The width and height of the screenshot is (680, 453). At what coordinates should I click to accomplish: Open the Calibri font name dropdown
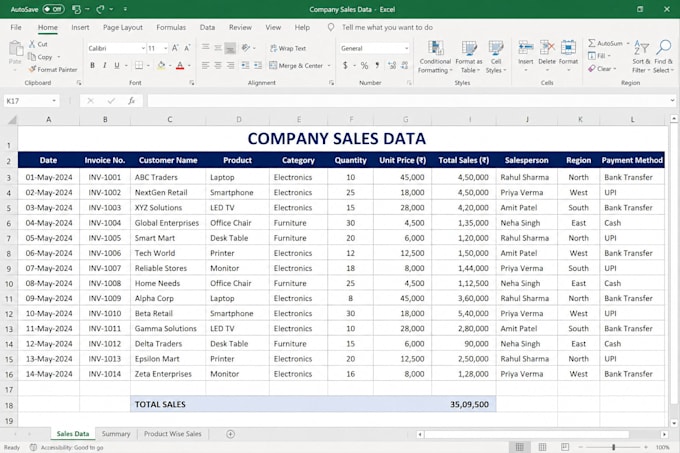pos(143,48)
